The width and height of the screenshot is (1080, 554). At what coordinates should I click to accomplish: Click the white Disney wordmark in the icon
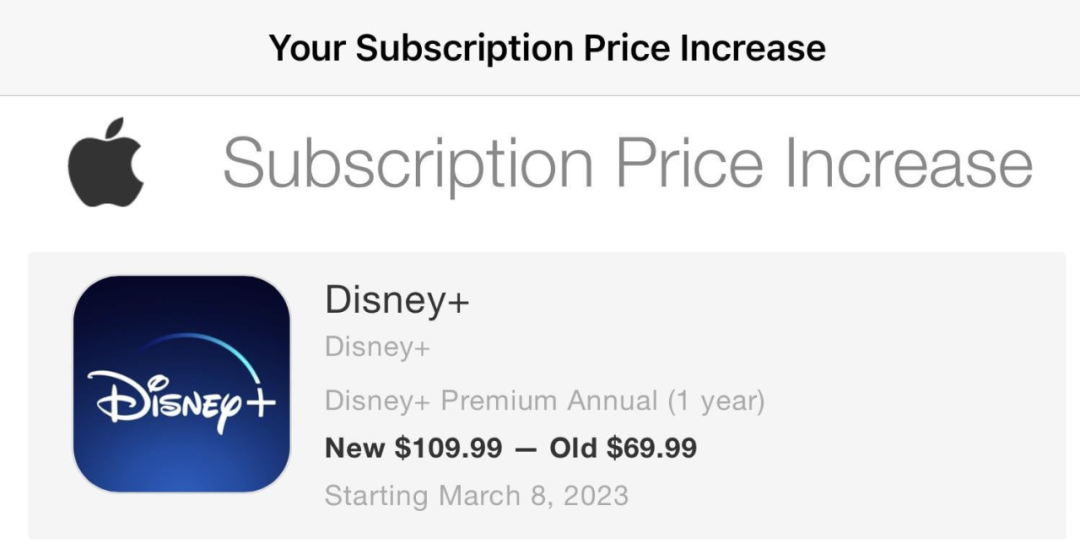tap(165, 401)
